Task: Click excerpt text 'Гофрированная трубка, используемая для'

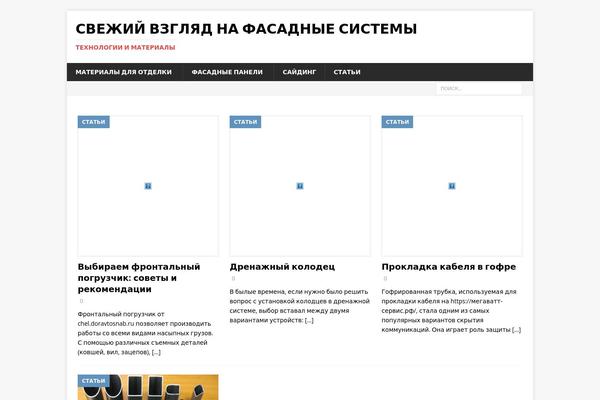Action: [x=449, y=292]
